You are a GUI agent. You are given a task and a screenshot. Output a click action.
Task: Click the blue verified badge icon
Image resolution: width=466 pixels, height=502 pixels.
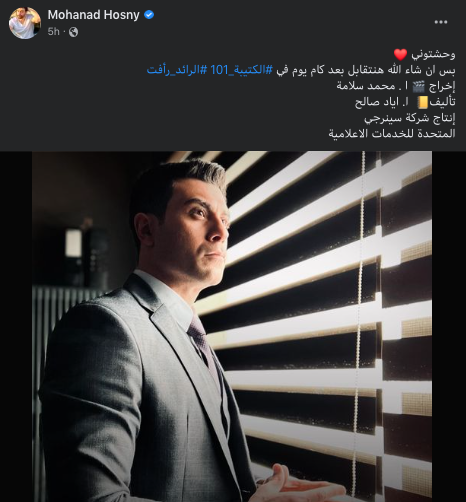click(x=149, y=15)
